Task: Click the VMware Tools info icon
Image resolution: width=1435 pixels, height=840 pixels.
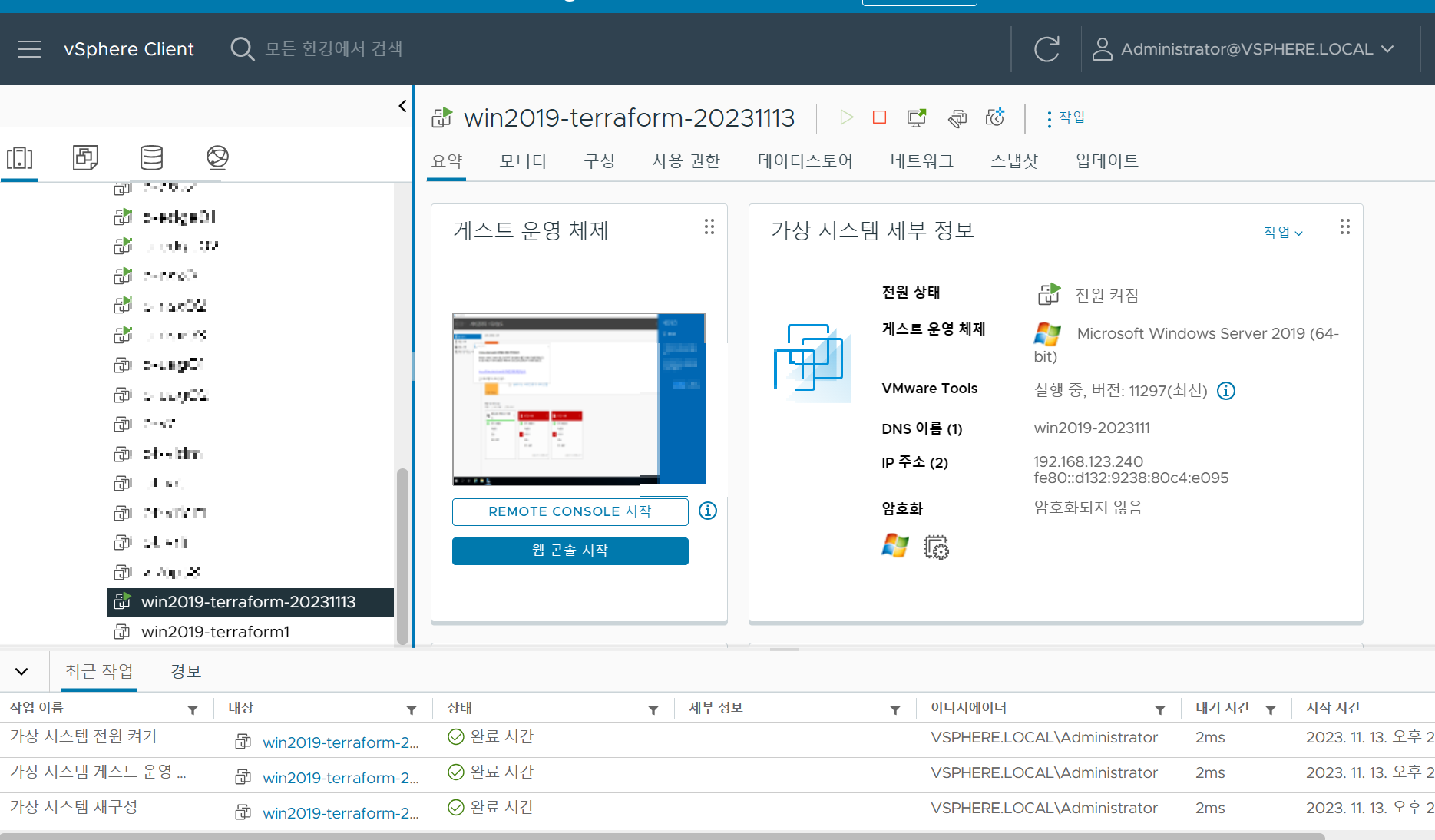Action: click(x=1226, y=391)
